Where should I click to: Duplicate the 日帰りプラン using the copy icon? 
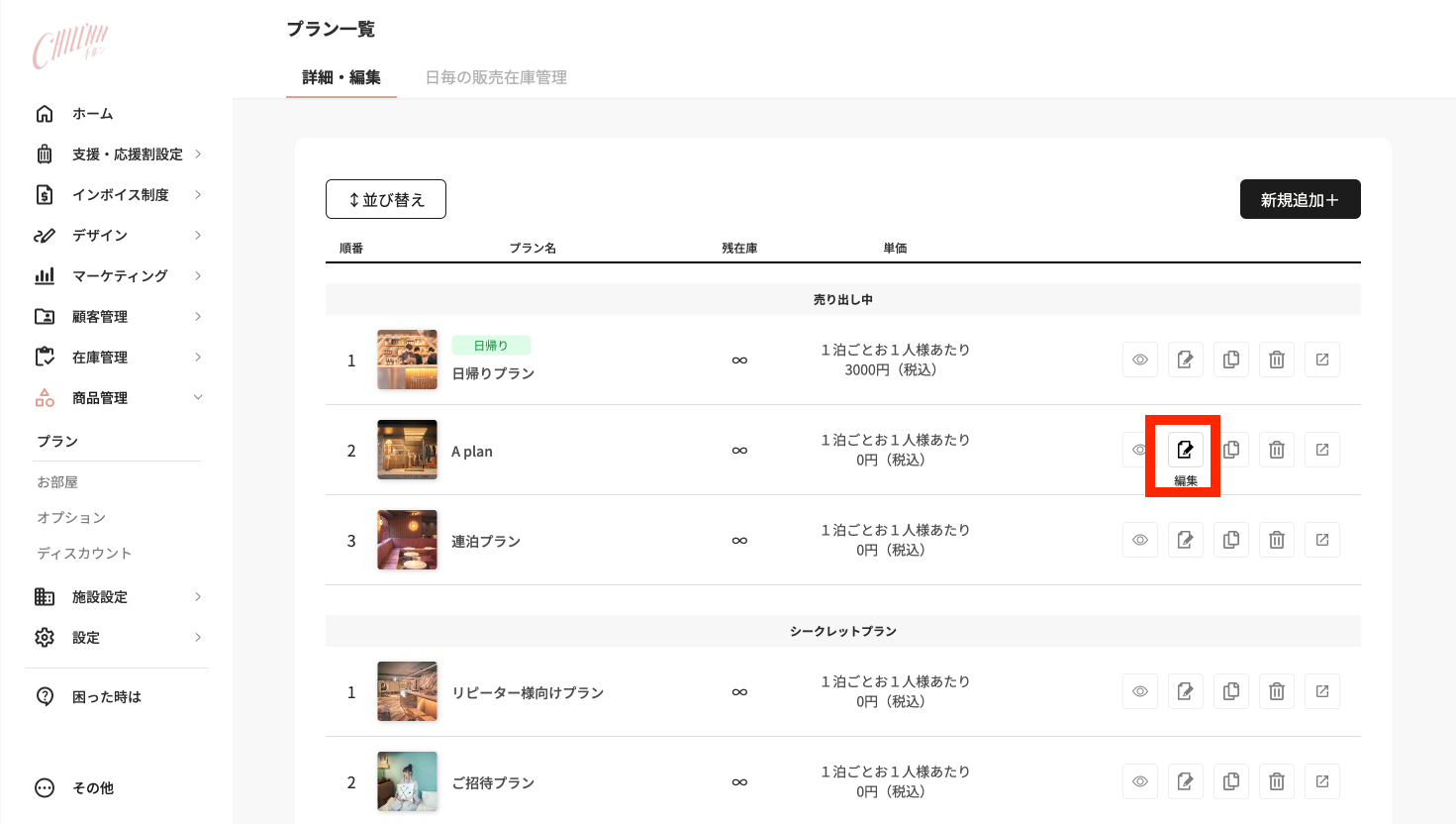coord(1230,360)
